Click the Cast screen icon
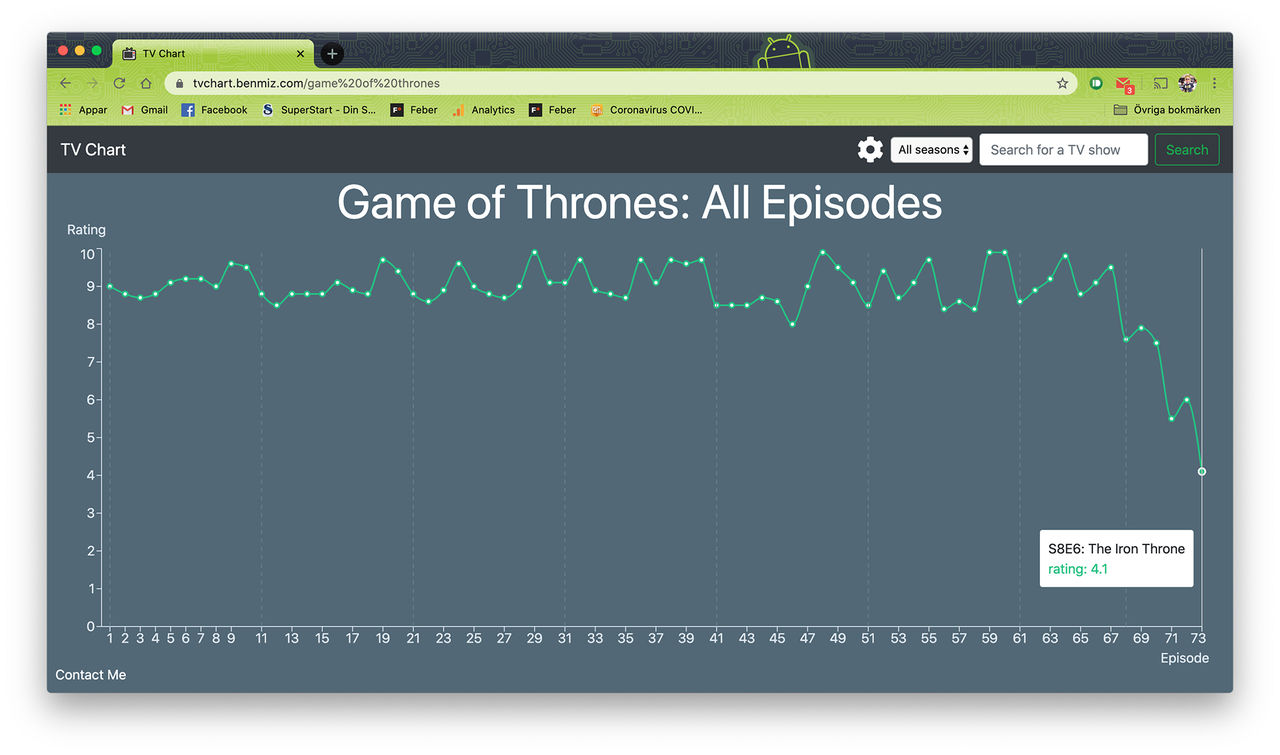Image resolution: width=1280 pixels, height=755 pixels. pos(1160,83)
